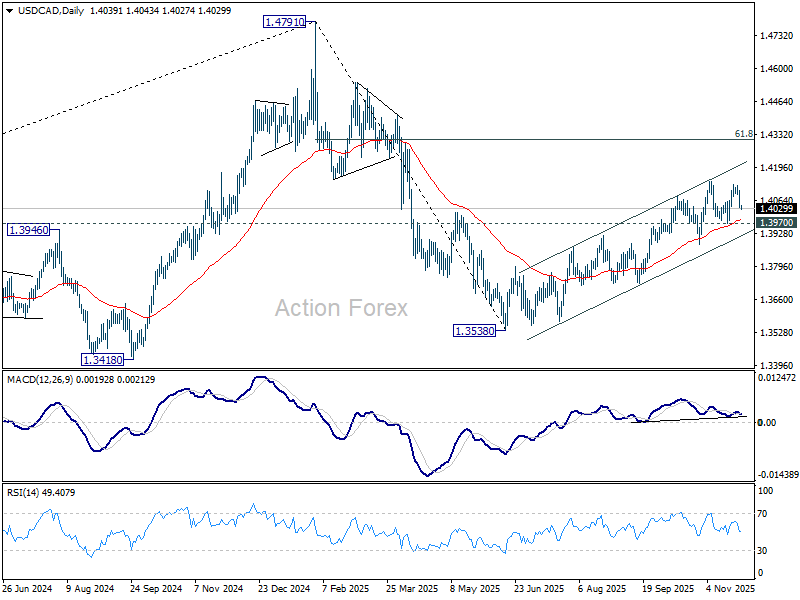The image size is (800, 600).
Task: Click the 1.46000 price axis value
Action: click(x=777, y=69)
